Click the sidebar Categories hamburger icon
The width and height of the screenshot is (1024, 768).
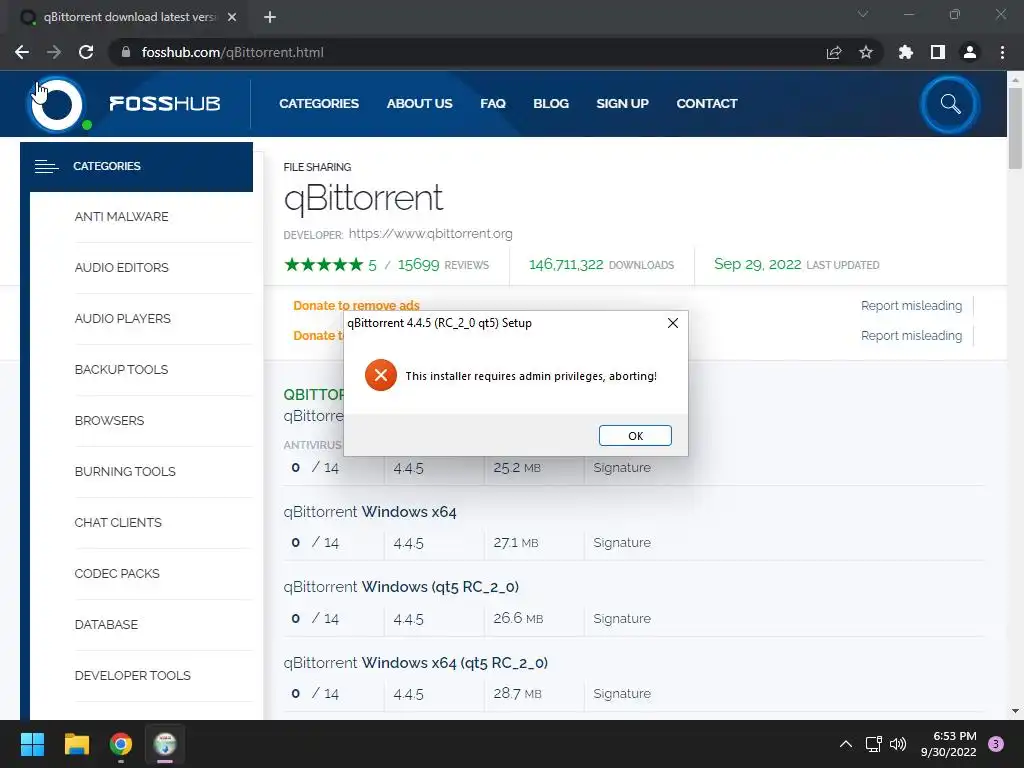tap(46, 167)
